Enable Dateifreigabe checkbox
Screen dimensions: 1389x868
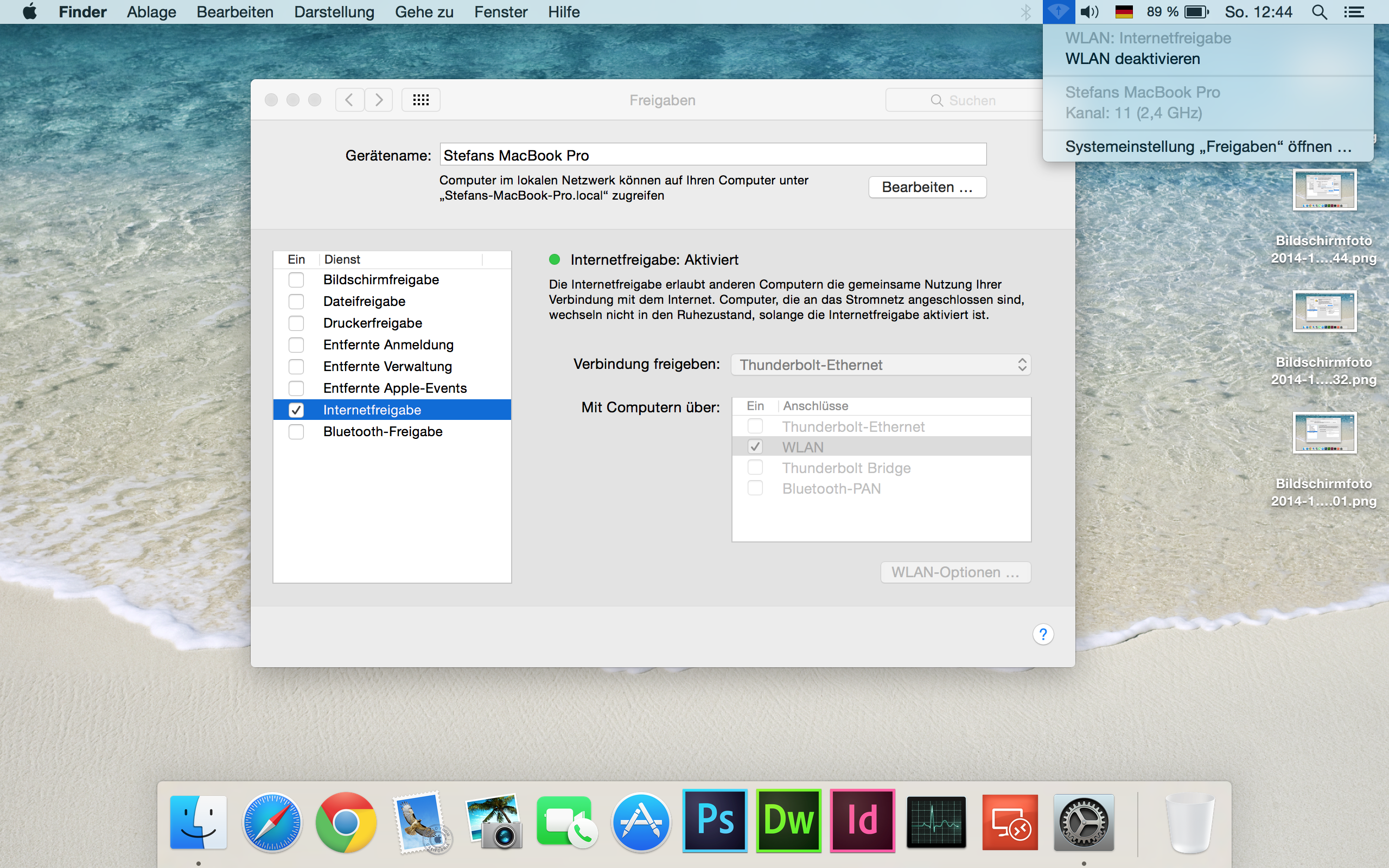tap(296, 302)
